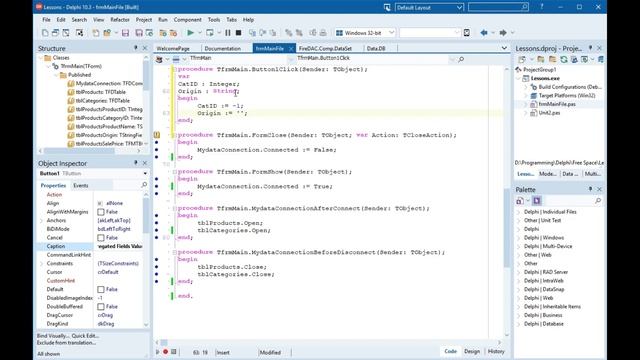Switch to the Events tab in Object Inspector
Viewport: 640px width, 360px height.
(80, 185)
